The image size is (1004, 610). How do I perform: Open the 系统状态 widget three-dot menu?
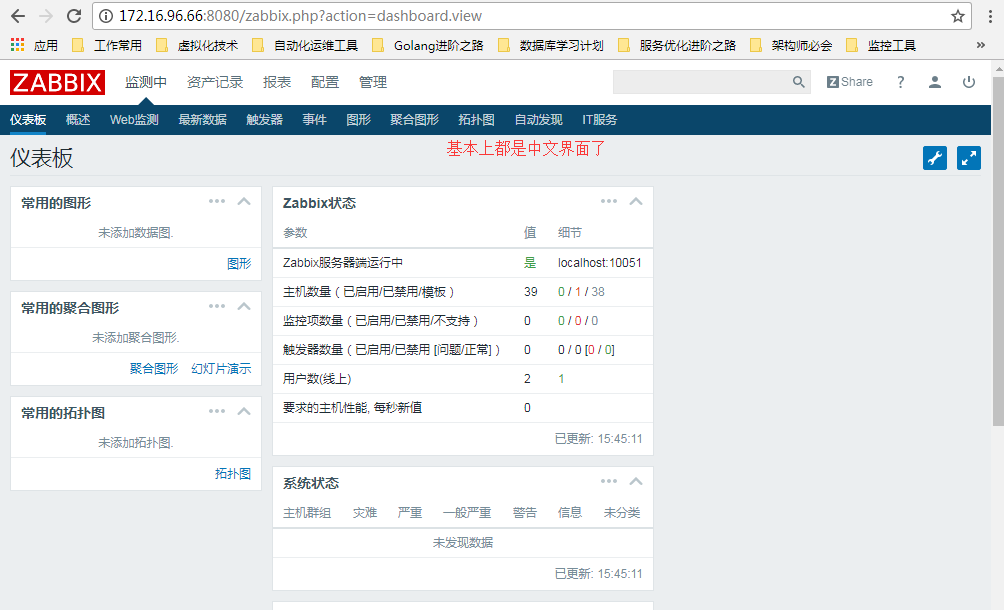tap(609, 481)
